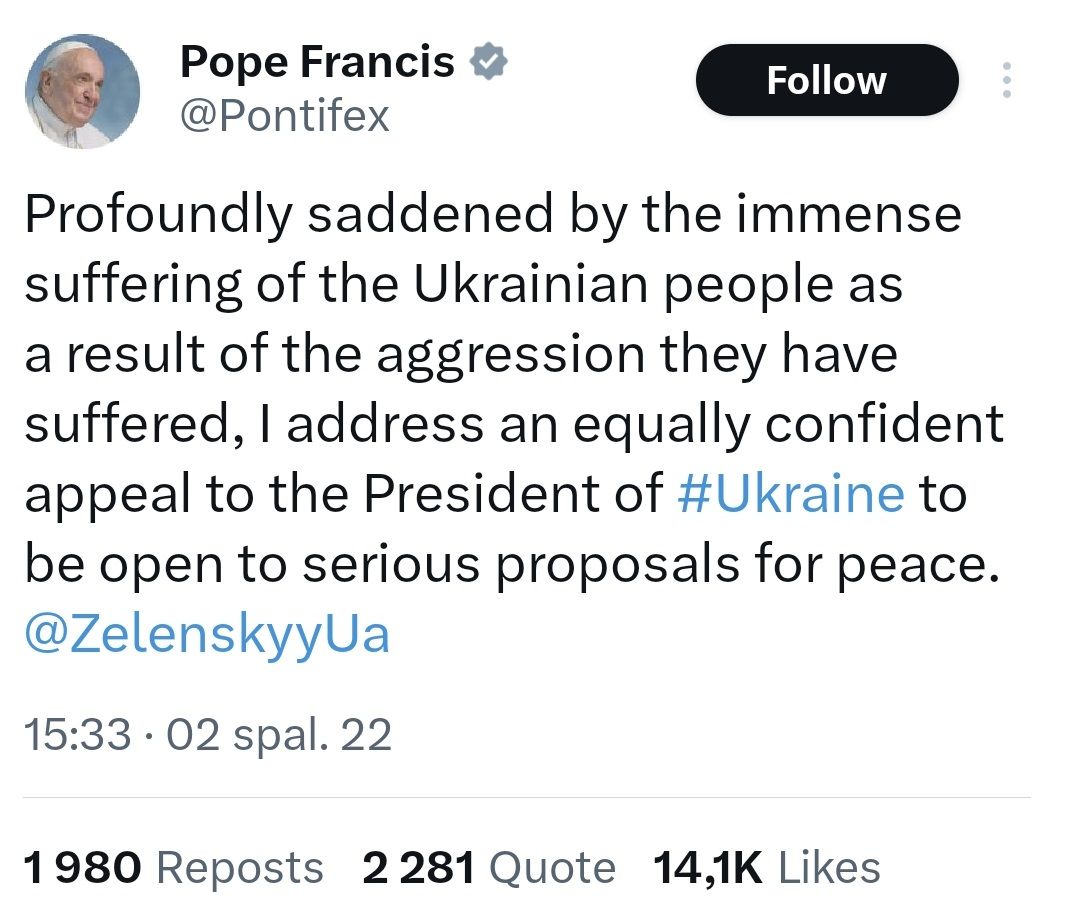The height and width of the screenshot is (923, 1067).
Task: View the 1 980 repost number
Action: click(84, 868)
